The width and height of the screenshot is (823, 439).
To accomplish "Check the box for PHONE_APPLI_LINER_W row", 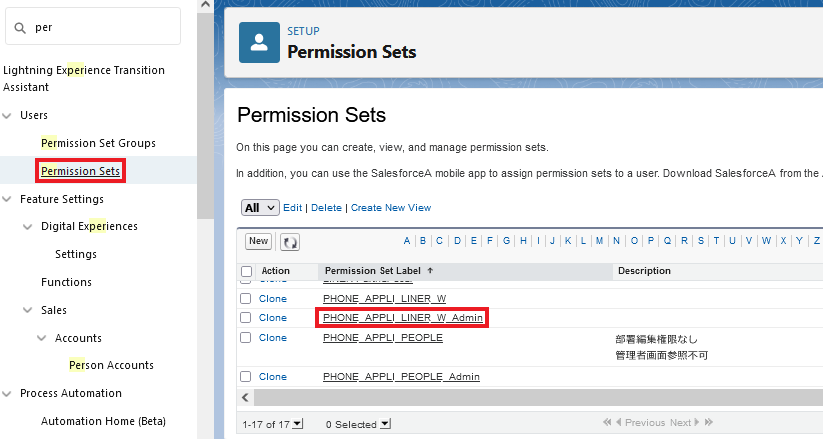I will coord(245,298).
